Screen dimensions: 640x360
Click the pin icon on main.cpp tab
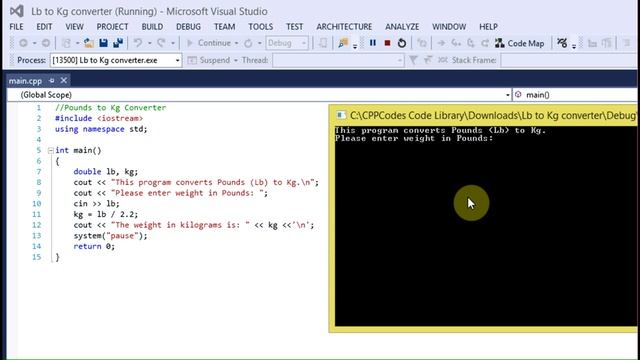tap(52, 80)
